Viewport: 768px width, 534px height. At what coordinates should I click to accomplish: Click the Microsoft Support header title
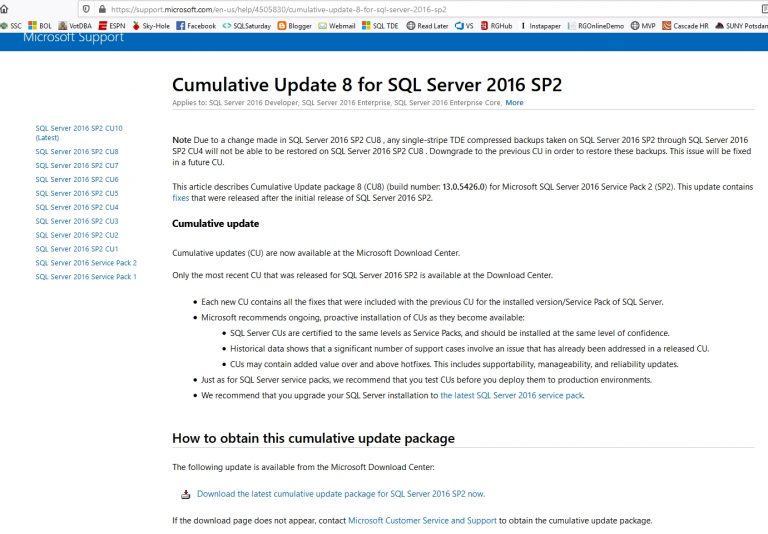[74, 38]
